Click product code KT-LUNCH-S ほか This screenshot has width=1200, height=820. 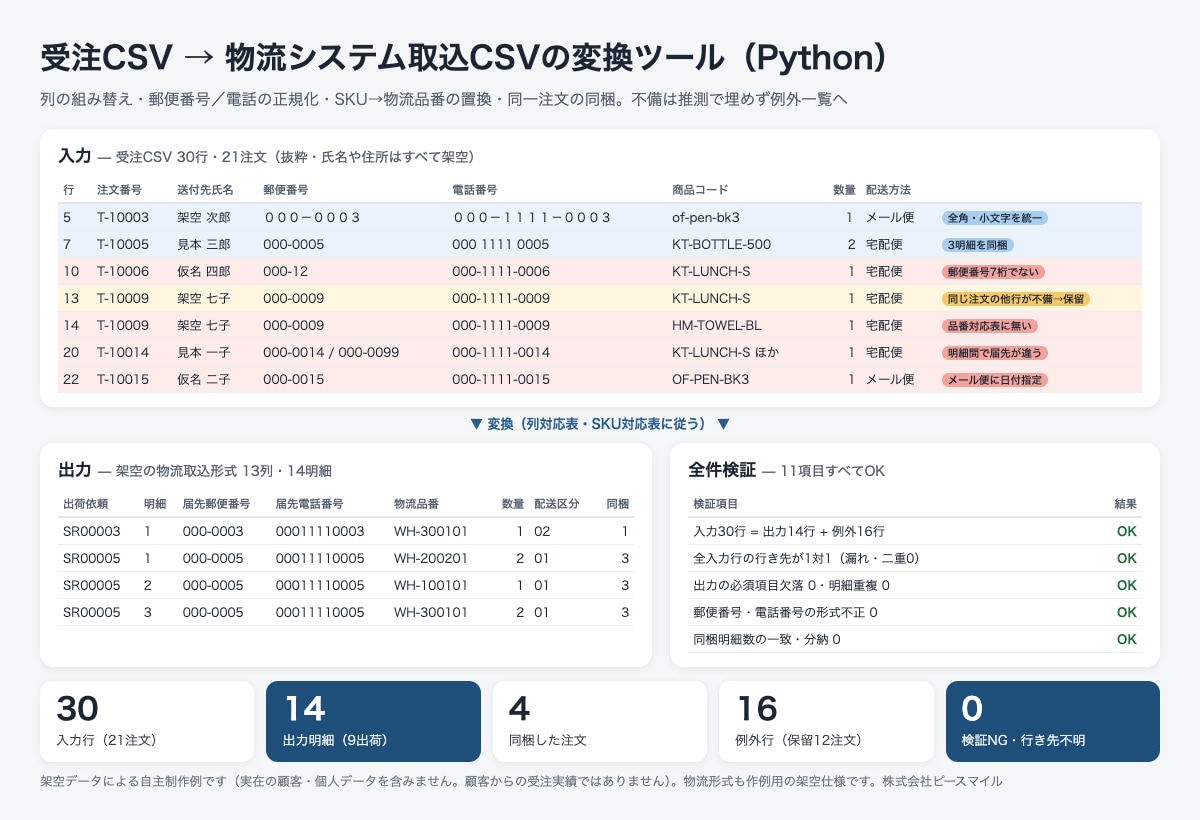(726, 352)
